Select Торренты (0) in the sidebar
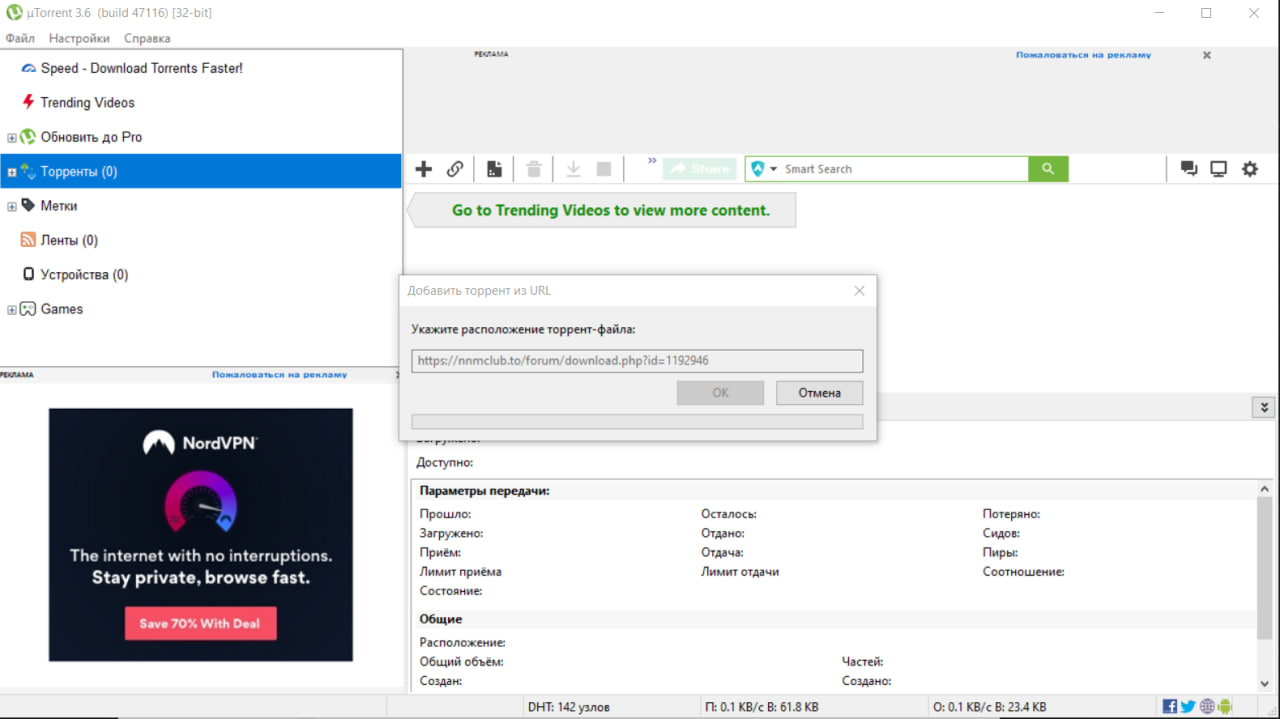This screenshot has width=1280, height=719. tap(200, 171)
